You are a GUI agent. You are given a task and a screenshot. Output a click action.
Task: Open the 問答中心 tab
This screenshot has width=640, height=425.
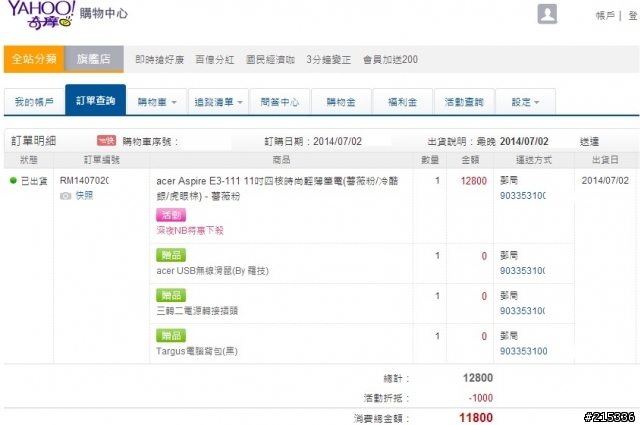pyautogui.click(x=280, y=102)
